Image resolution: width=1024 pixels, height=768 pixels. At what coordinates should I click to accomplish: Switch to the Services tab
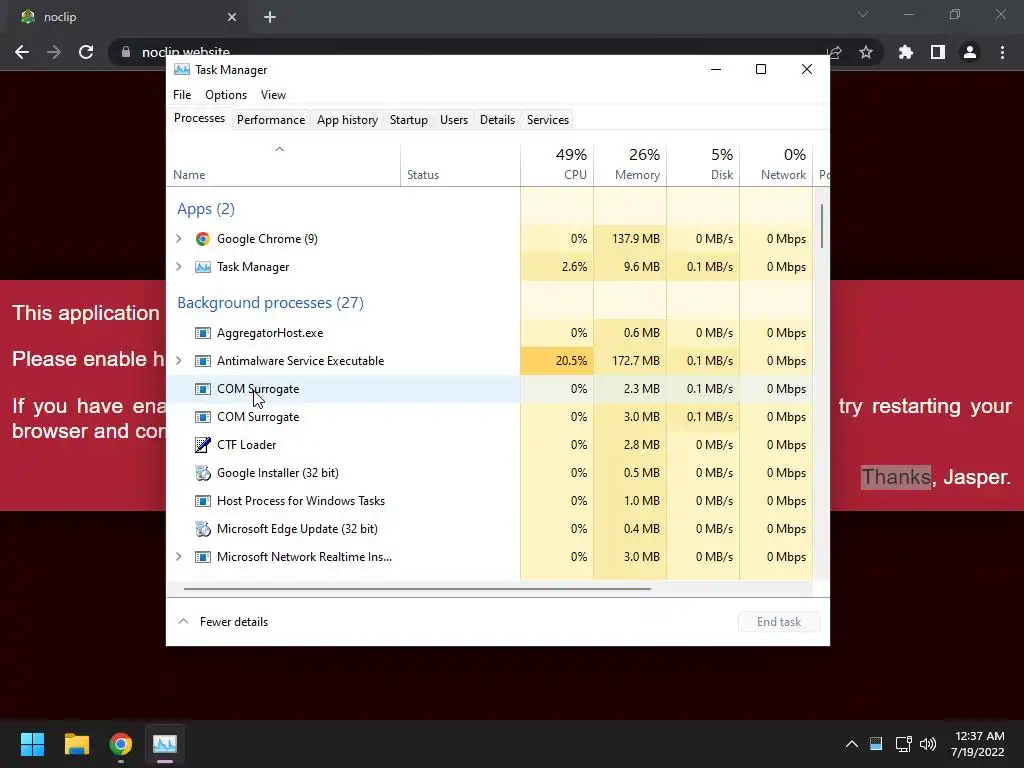548,120
